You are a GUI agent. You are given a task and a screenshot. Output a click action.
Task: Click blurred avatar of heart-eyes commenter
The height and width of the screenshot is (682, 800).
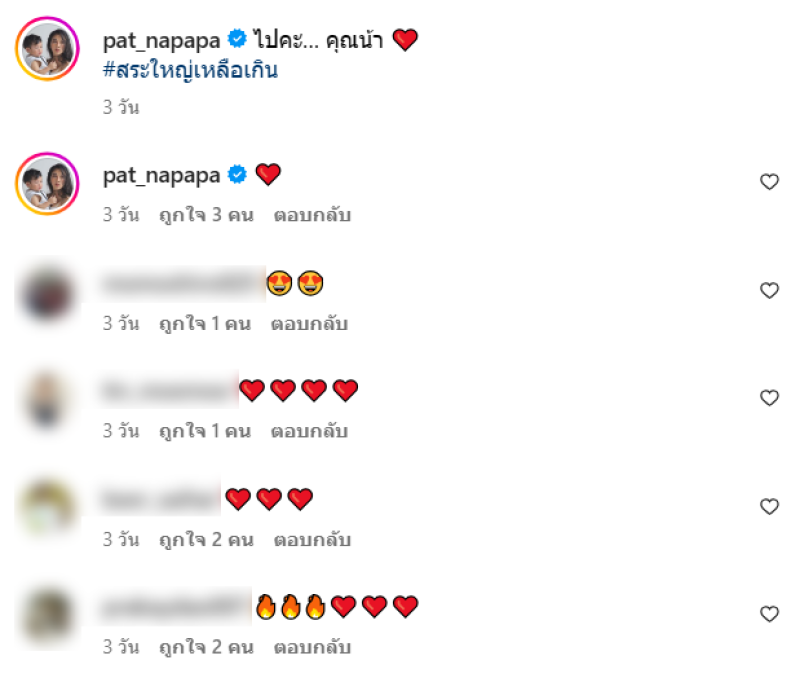(47, 294)
